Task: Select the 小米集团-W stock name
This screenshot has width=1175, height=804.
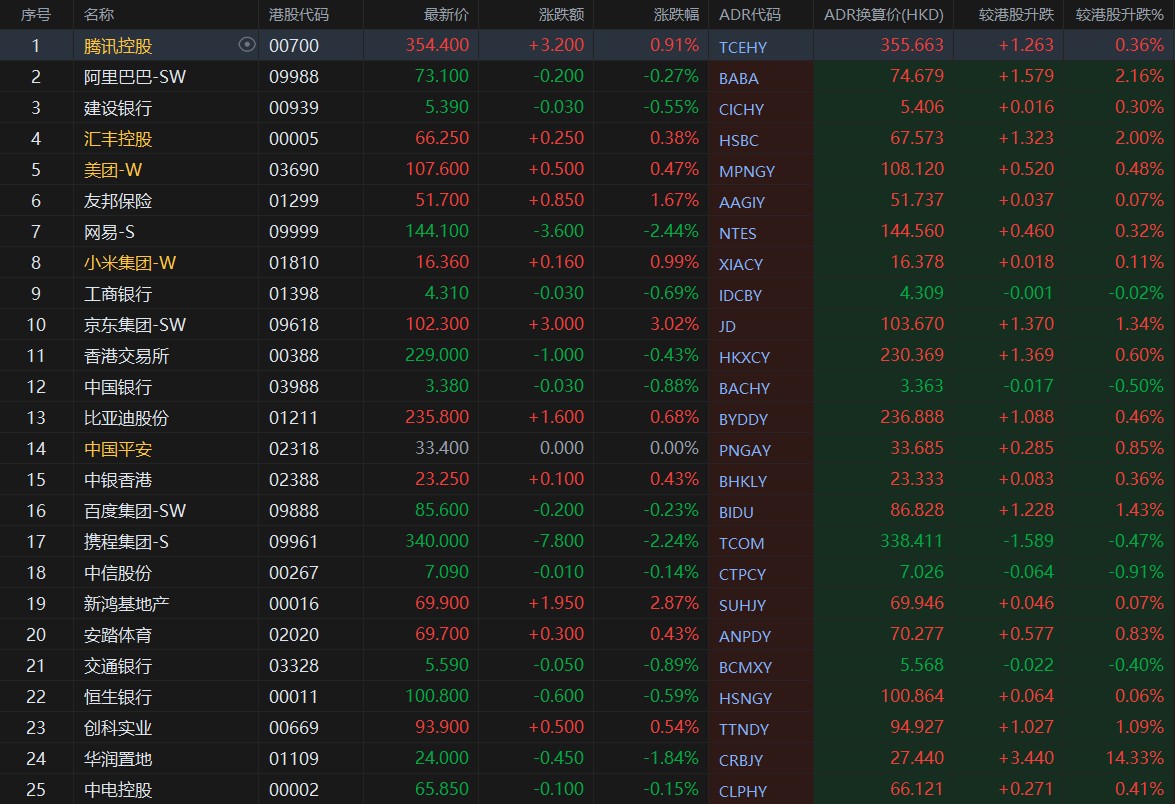Action: point(130,263)
